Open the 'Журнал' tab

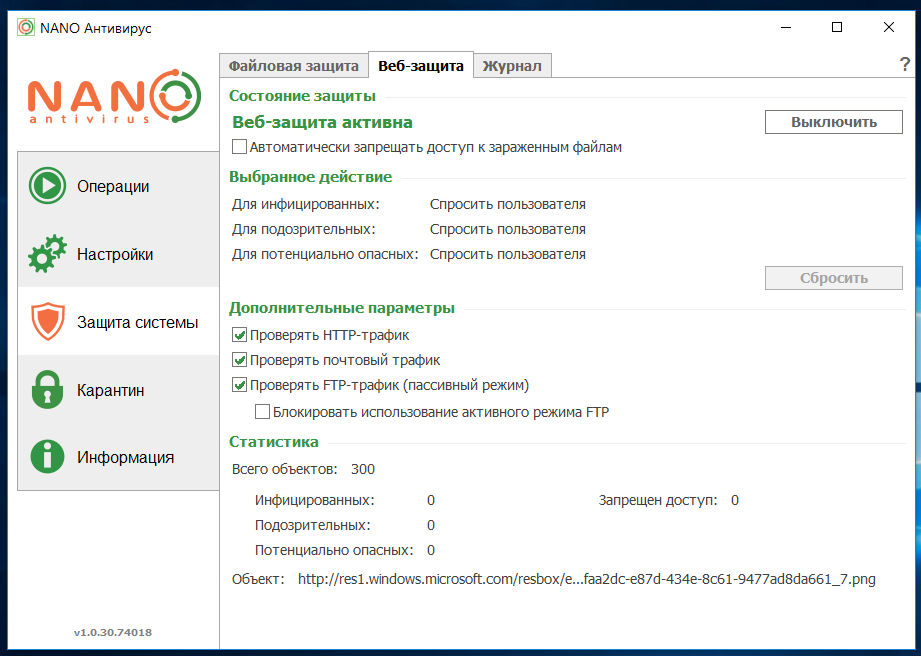point(511,66)
